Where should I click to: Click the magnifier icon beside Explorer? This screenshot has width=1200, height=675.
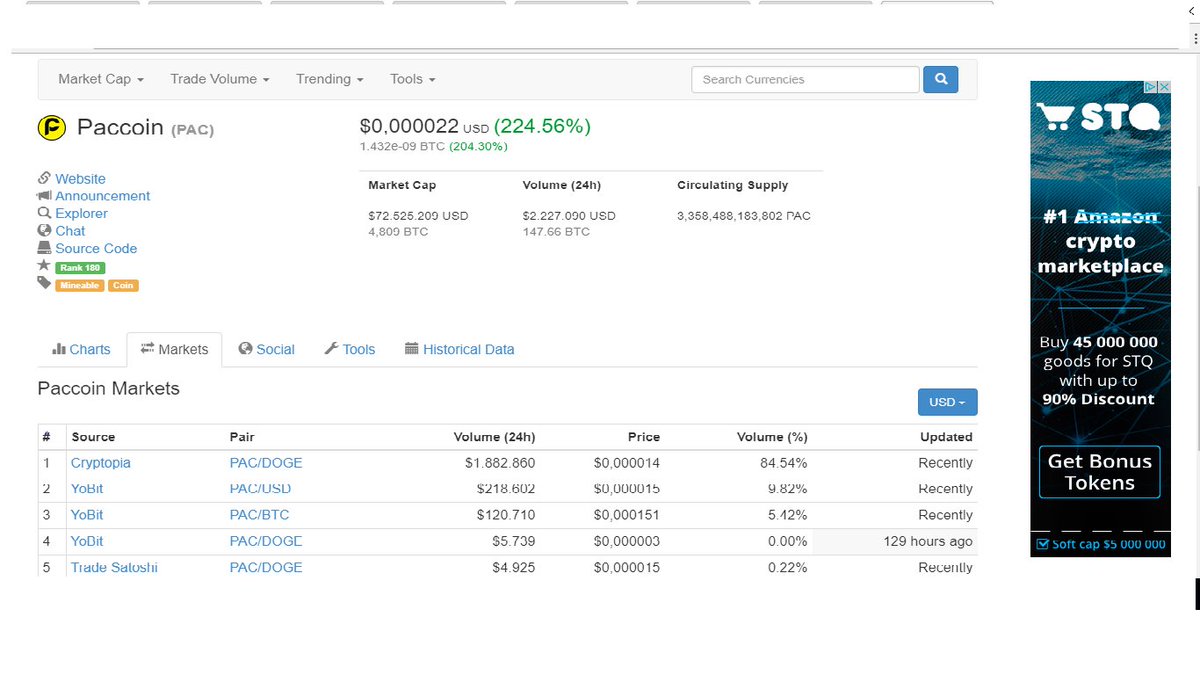coord(44,213)
